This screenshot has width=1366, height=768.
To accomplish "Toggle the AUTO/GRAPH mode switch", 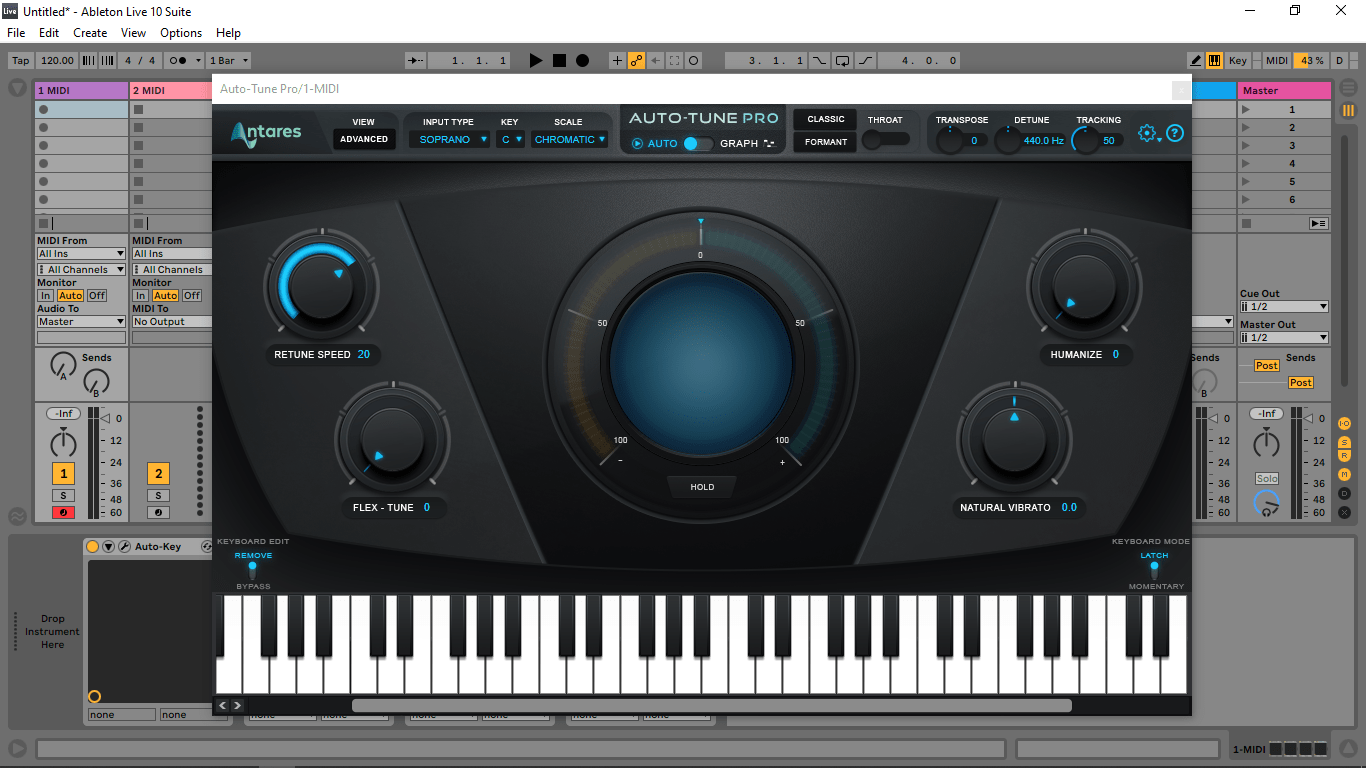I will (698, 144).
